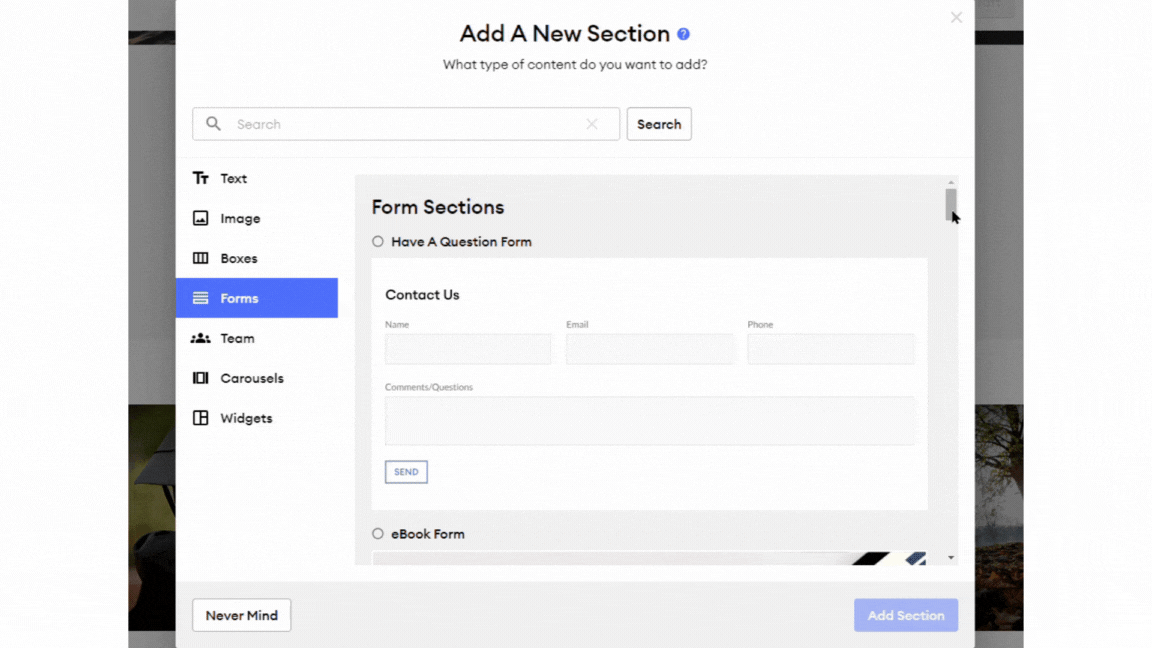
Task: Click the magnifying glass search icon
Action: 213,123
